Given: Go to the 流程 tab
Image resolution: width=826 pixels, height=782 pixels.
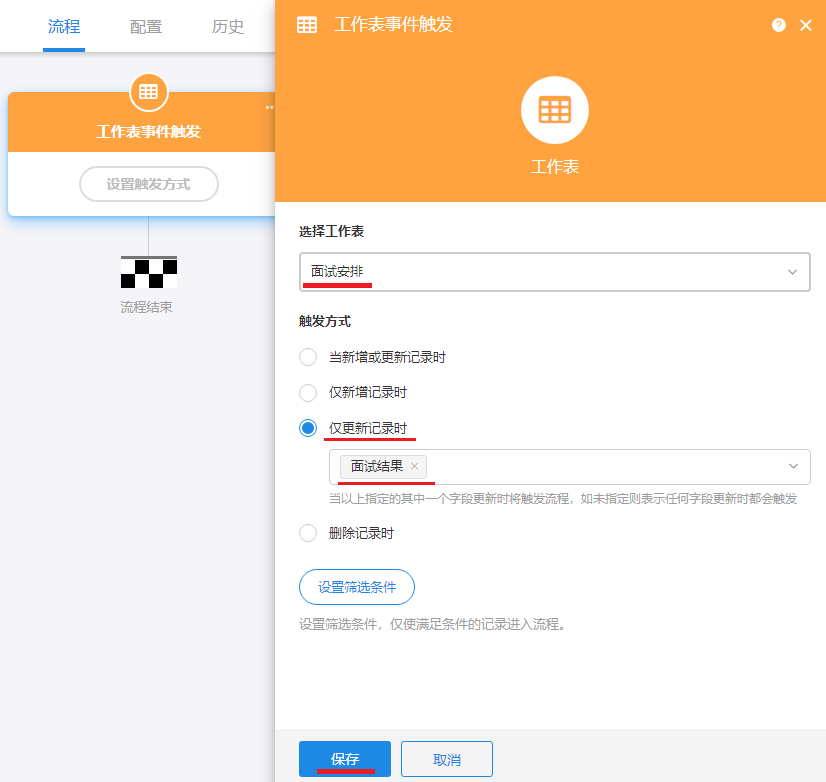Looking at the screenshot, I should [x=64, y=27].
